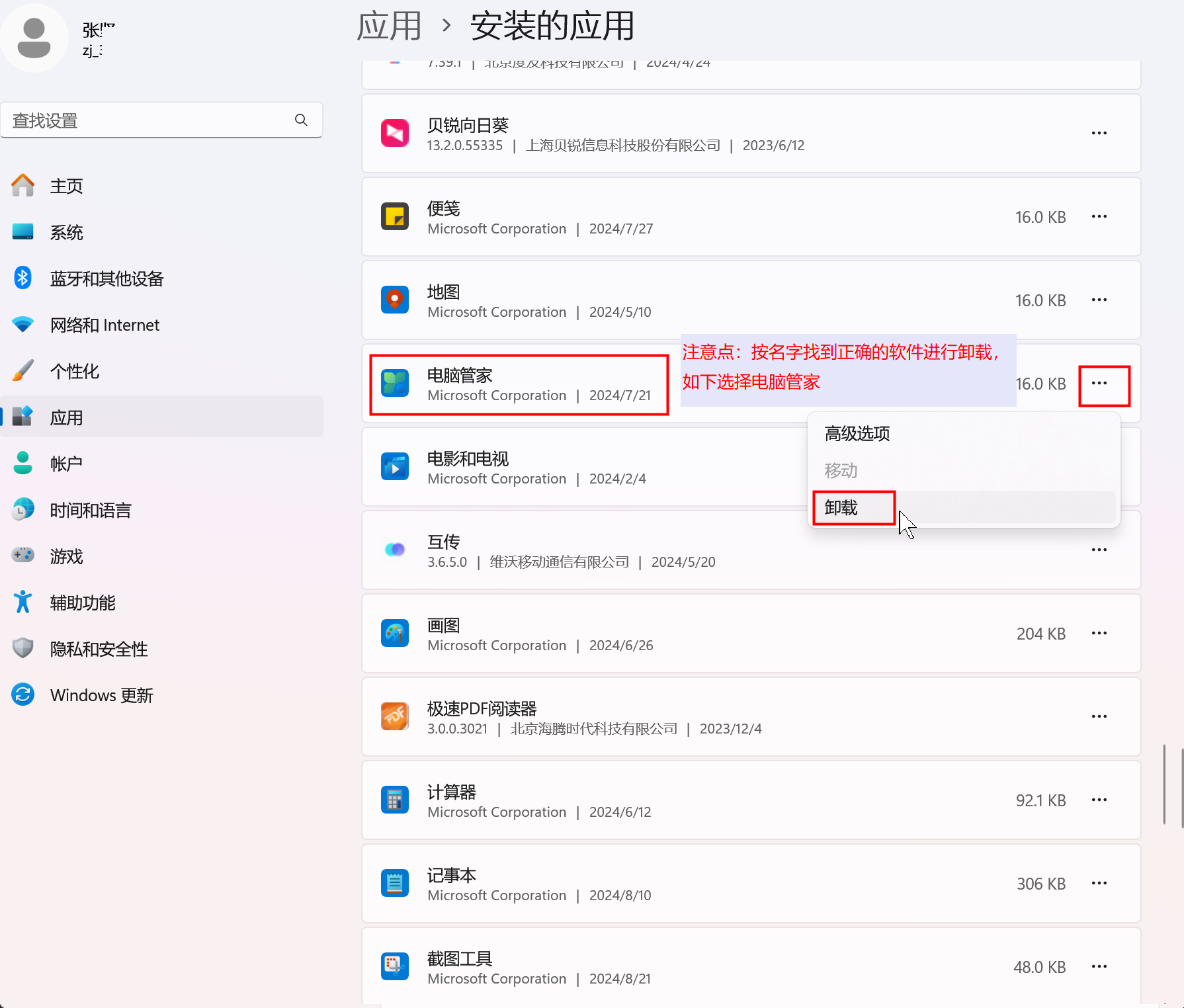Click the 贝锐向日葵 app icon

click(x=395, y=133)
